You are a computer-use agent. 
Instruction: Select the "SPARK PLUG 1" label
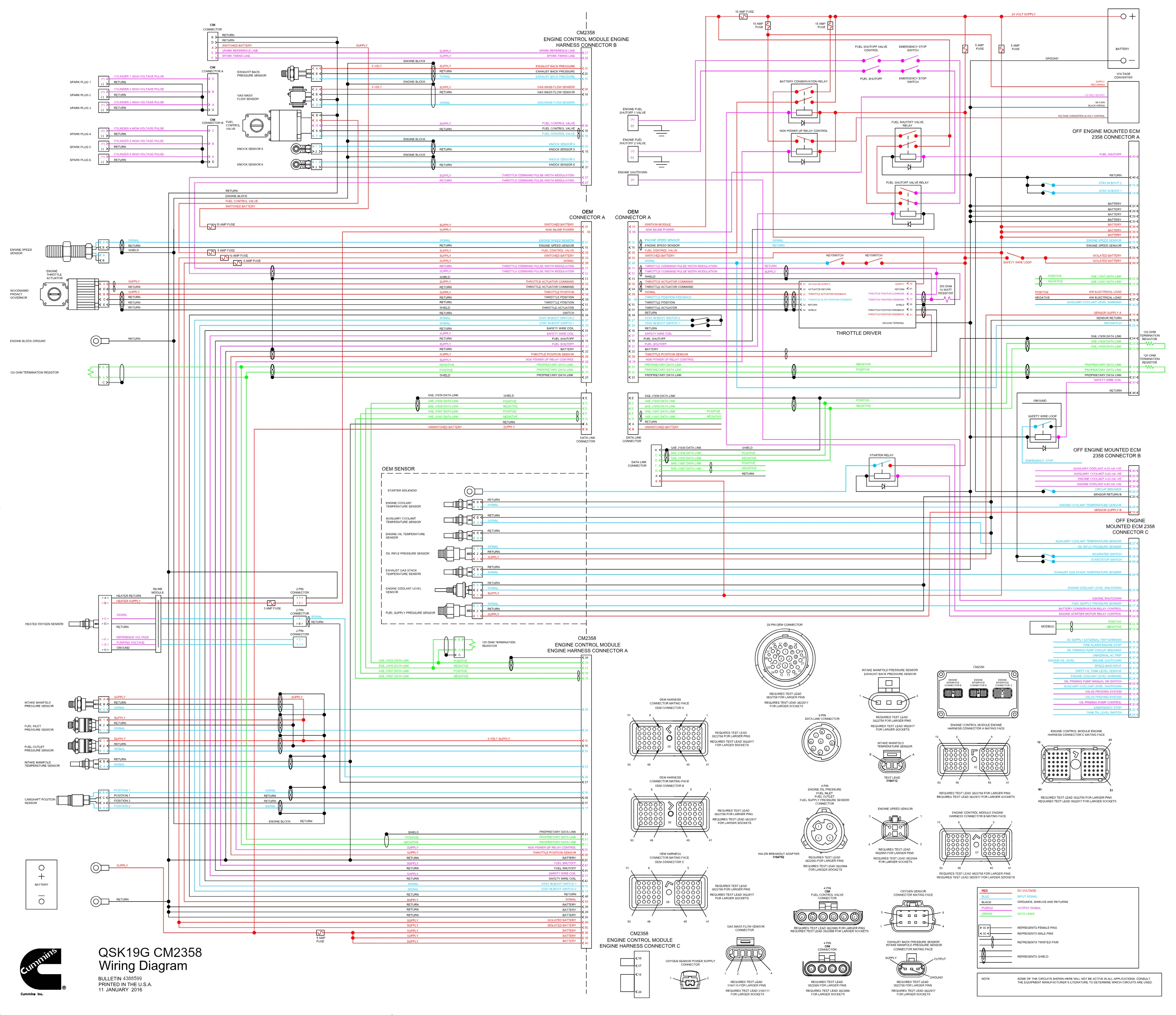point(80,82)
